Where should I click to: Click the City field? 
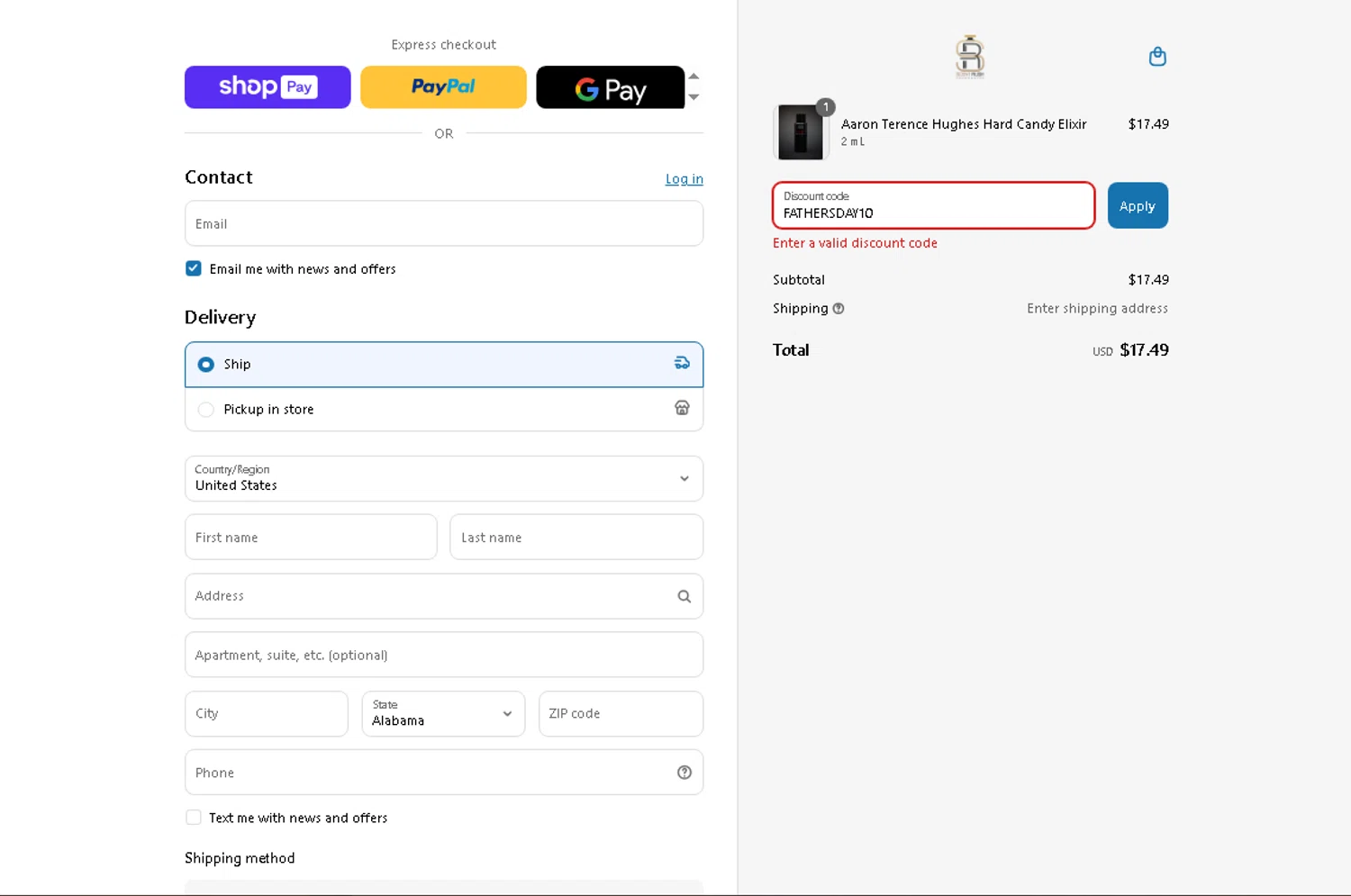click(266, 713)
